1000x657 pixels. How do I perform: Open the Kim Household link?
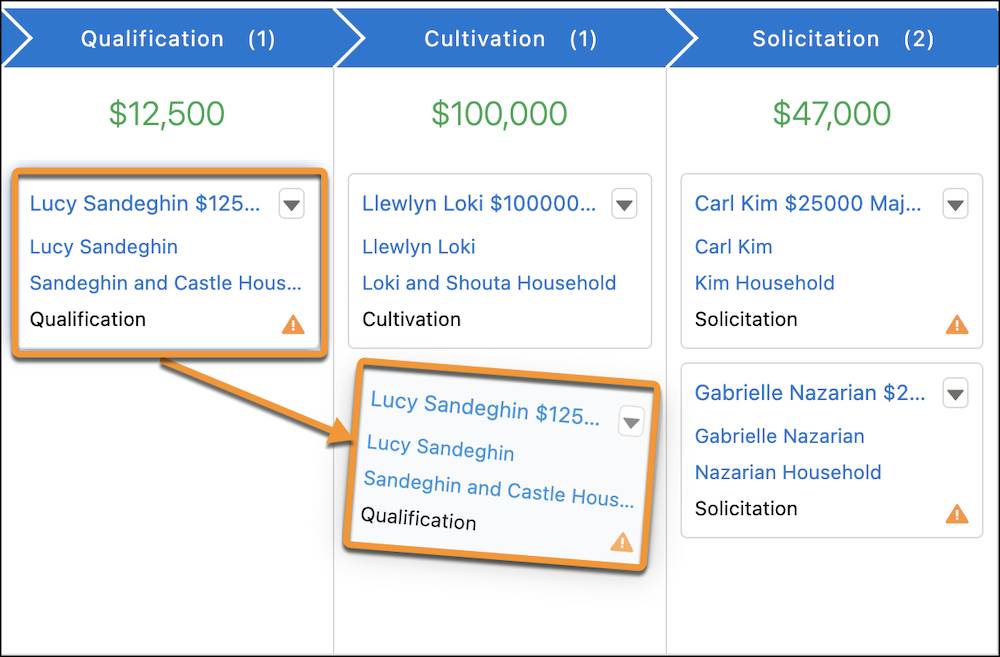coord(764,283)
